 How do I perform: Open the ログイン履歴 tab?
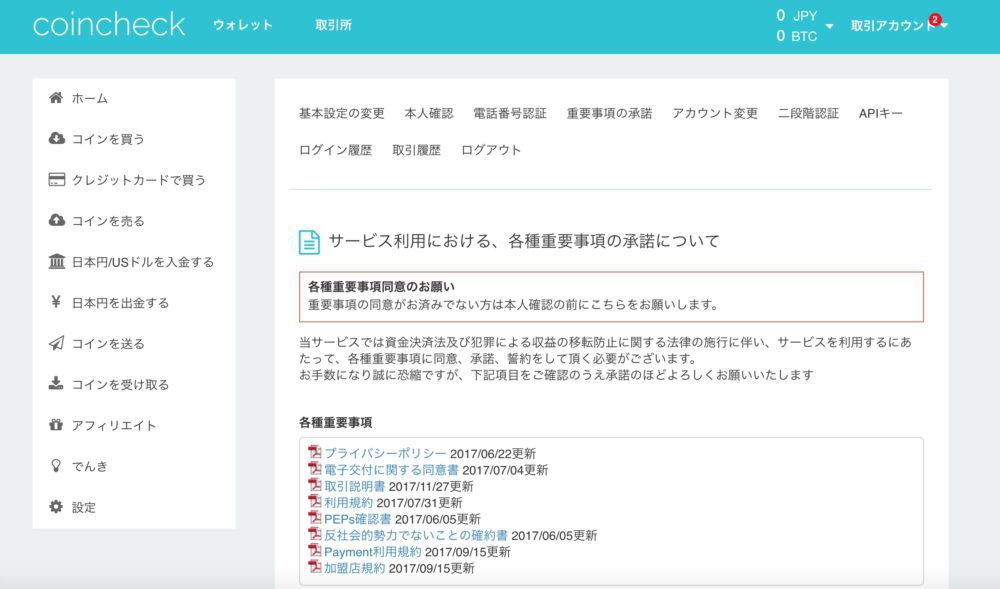pos(335,150)
